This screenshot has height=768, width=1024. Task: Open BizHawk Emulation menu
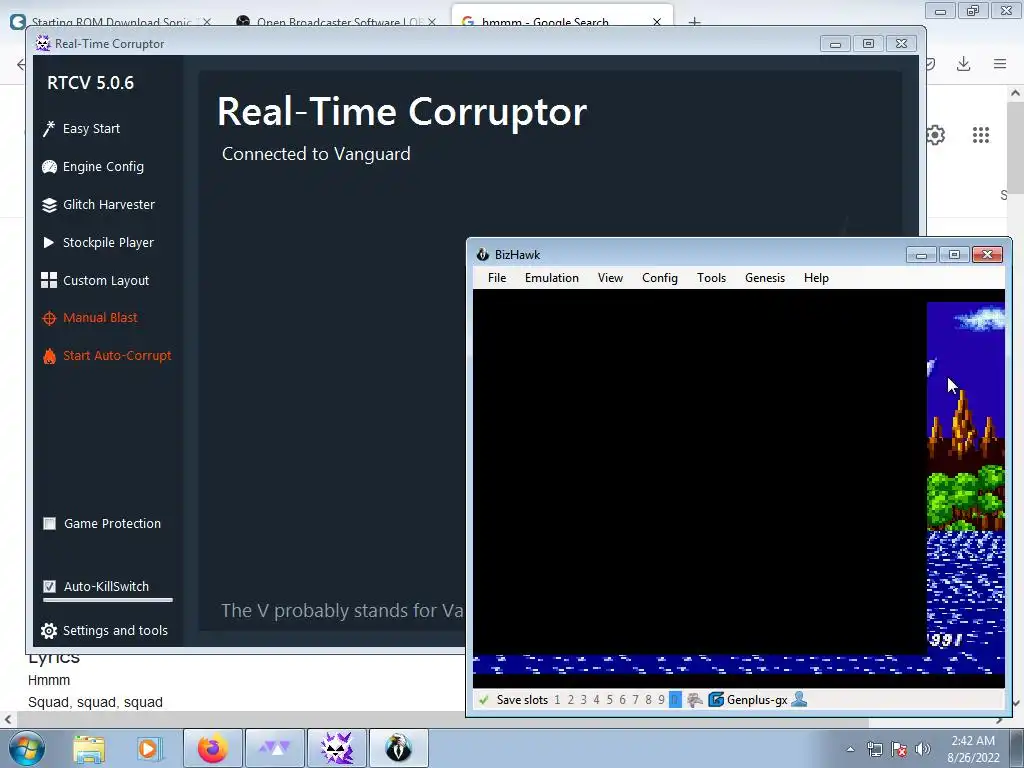coord(552,278)
